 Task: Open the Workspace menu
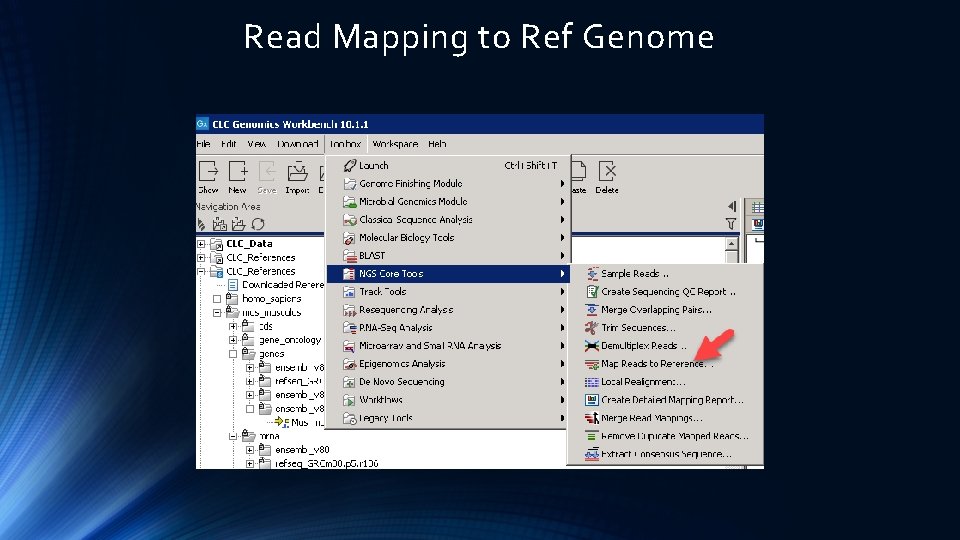coord(395,144)
